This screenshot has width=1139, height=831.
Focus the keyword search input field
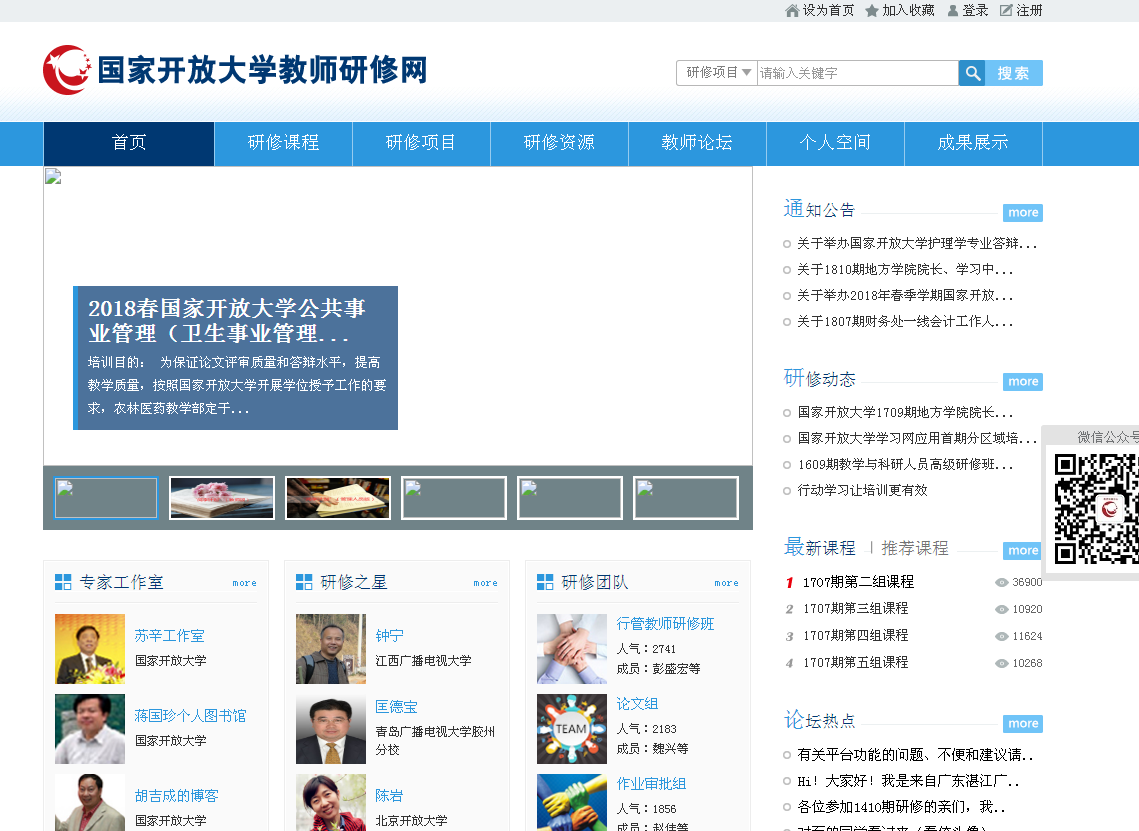tap(857, 73)
